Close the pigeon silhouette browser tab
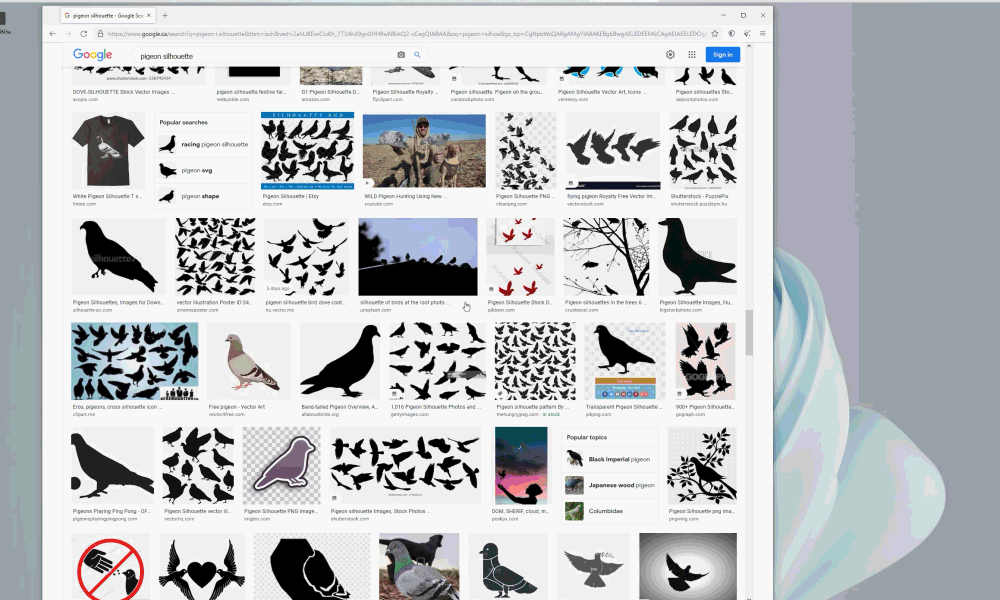The width and height of the screenshot is (1000, 600). pos(149,15)
